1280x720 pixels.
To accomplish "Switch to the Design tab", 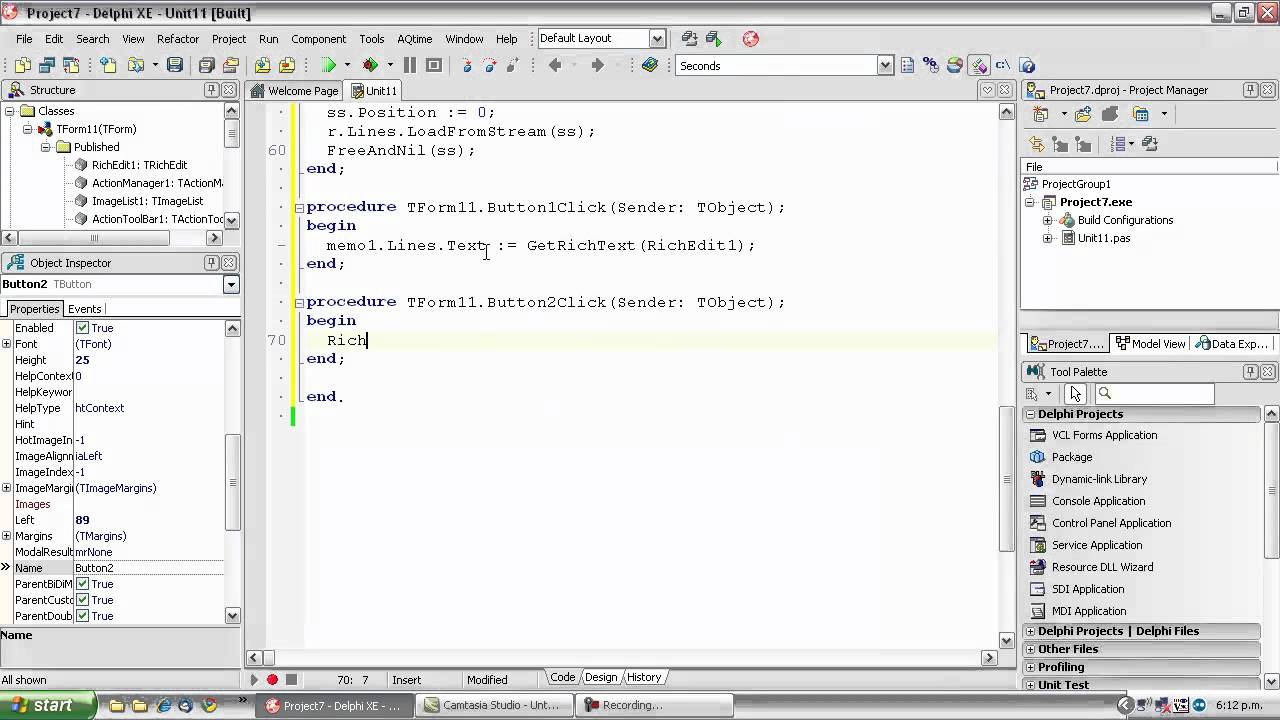I will coord(600,677).
